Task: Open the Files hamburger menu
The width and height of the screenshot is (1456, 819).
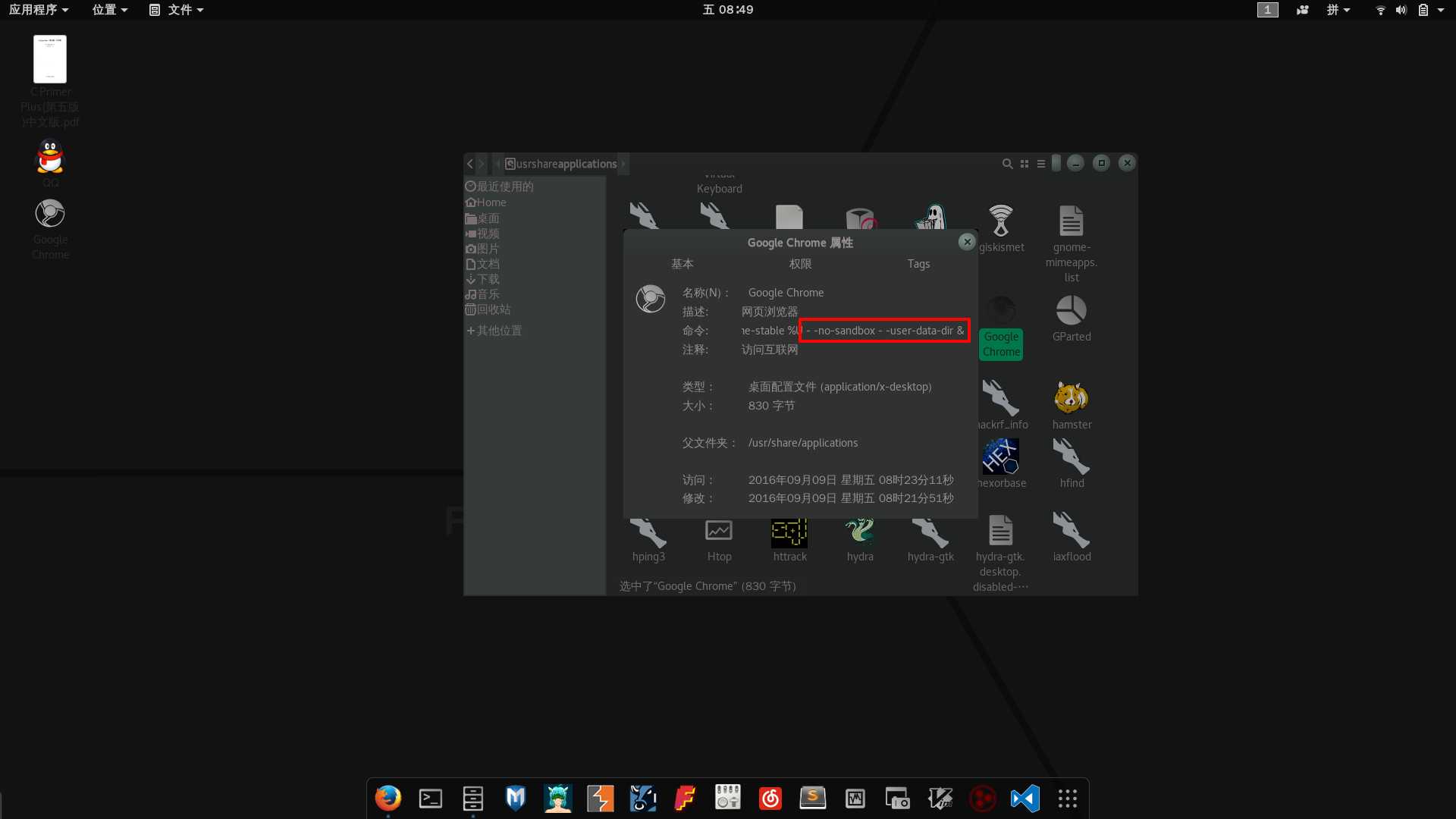Action: [x=1041, y=164]
